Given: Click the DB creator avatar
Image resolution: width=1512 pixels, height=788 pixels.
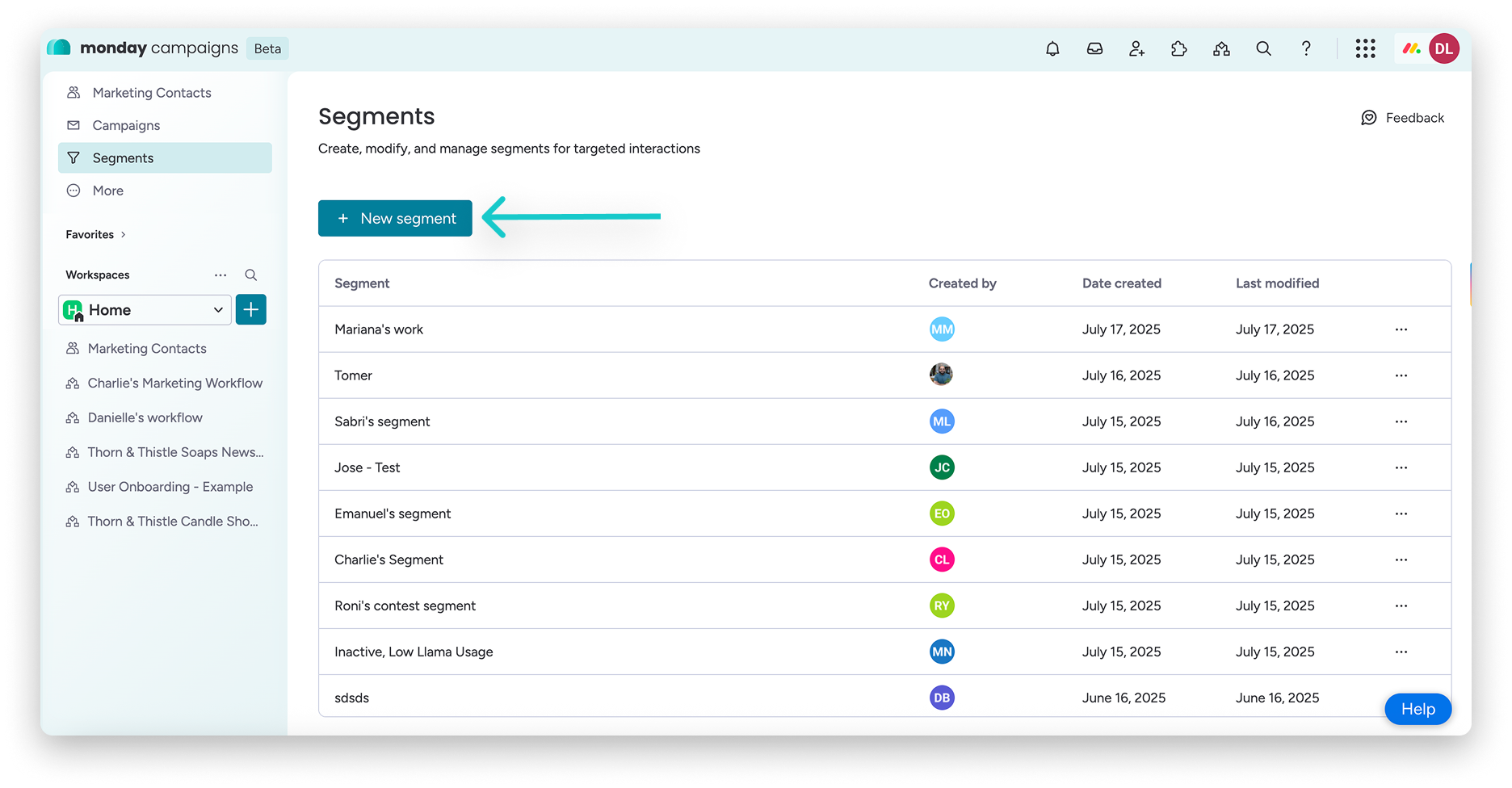Looking at the screenshot, I should pos(942,698).
